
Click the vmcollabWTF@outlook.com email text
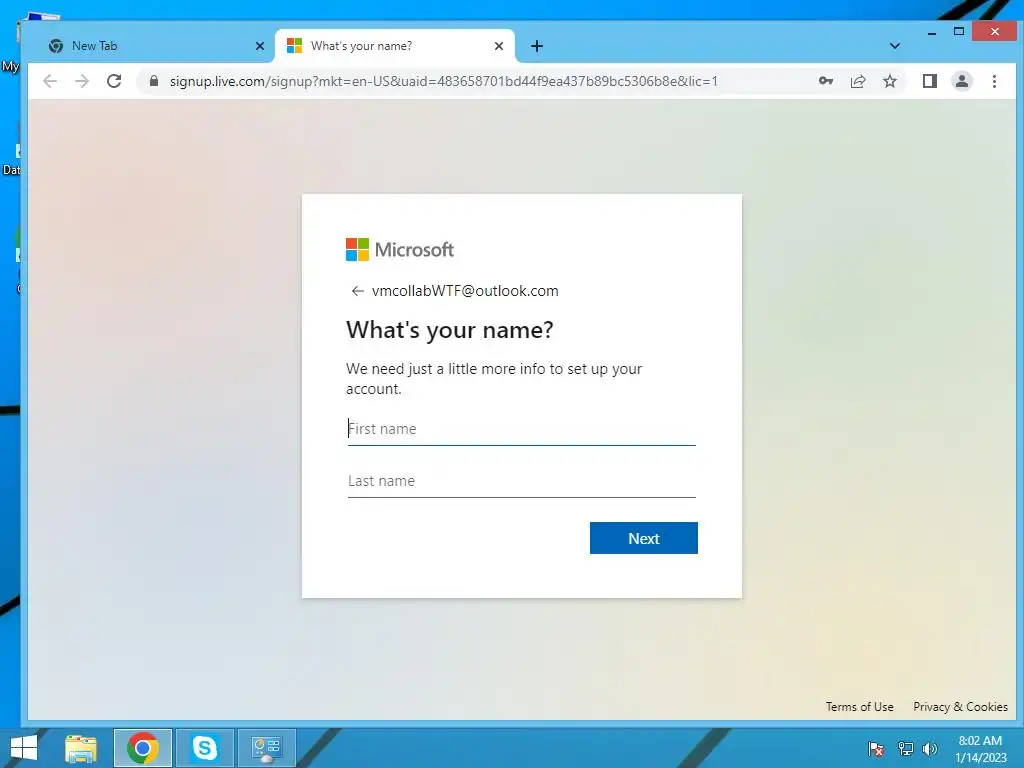(465, 291)
